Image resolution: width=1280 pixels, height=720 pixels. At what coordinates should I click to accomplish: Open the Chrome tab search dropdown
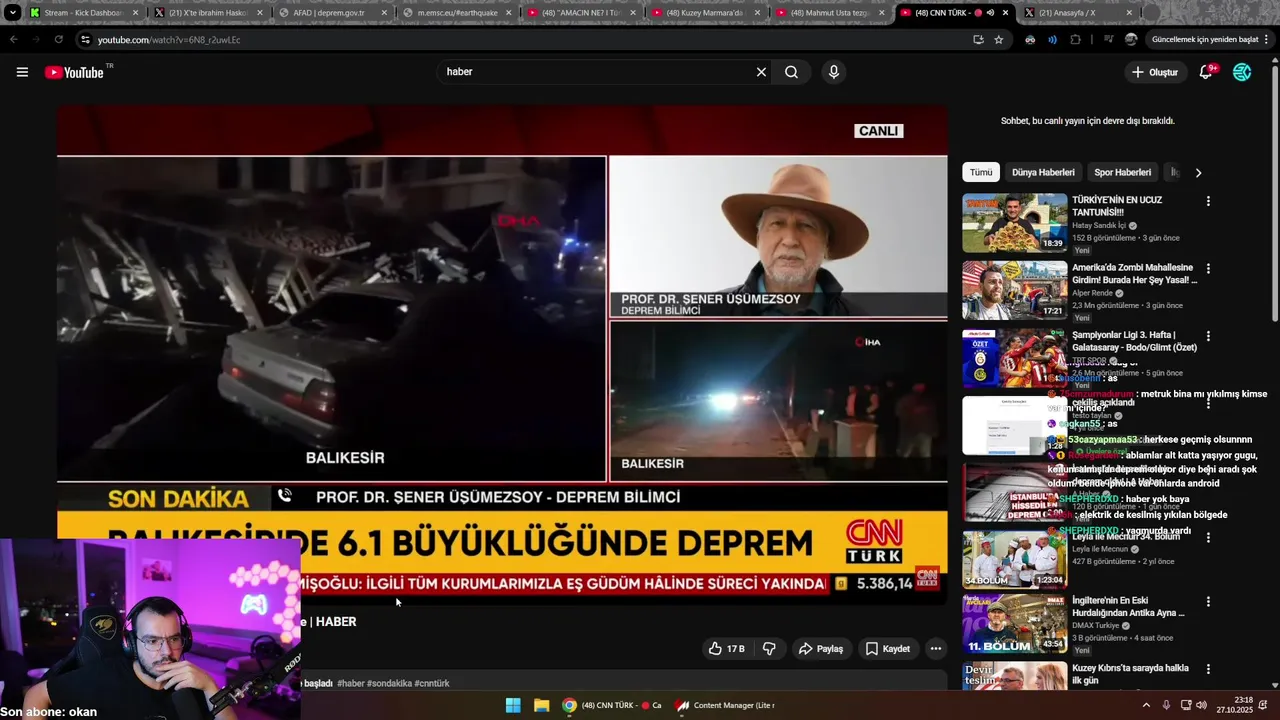tap(12, 13)
